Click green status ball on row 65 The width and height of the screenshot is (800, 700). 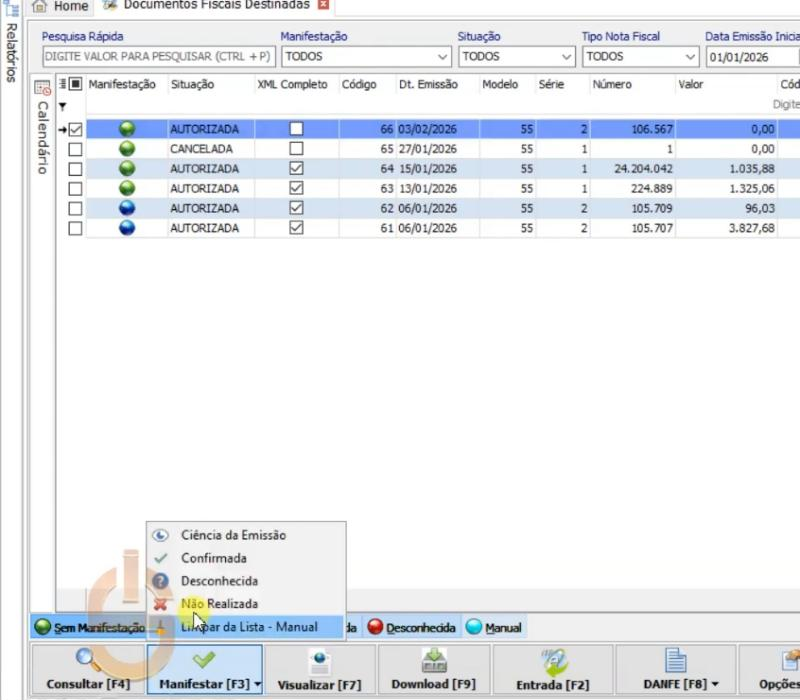tap(127, 148)
